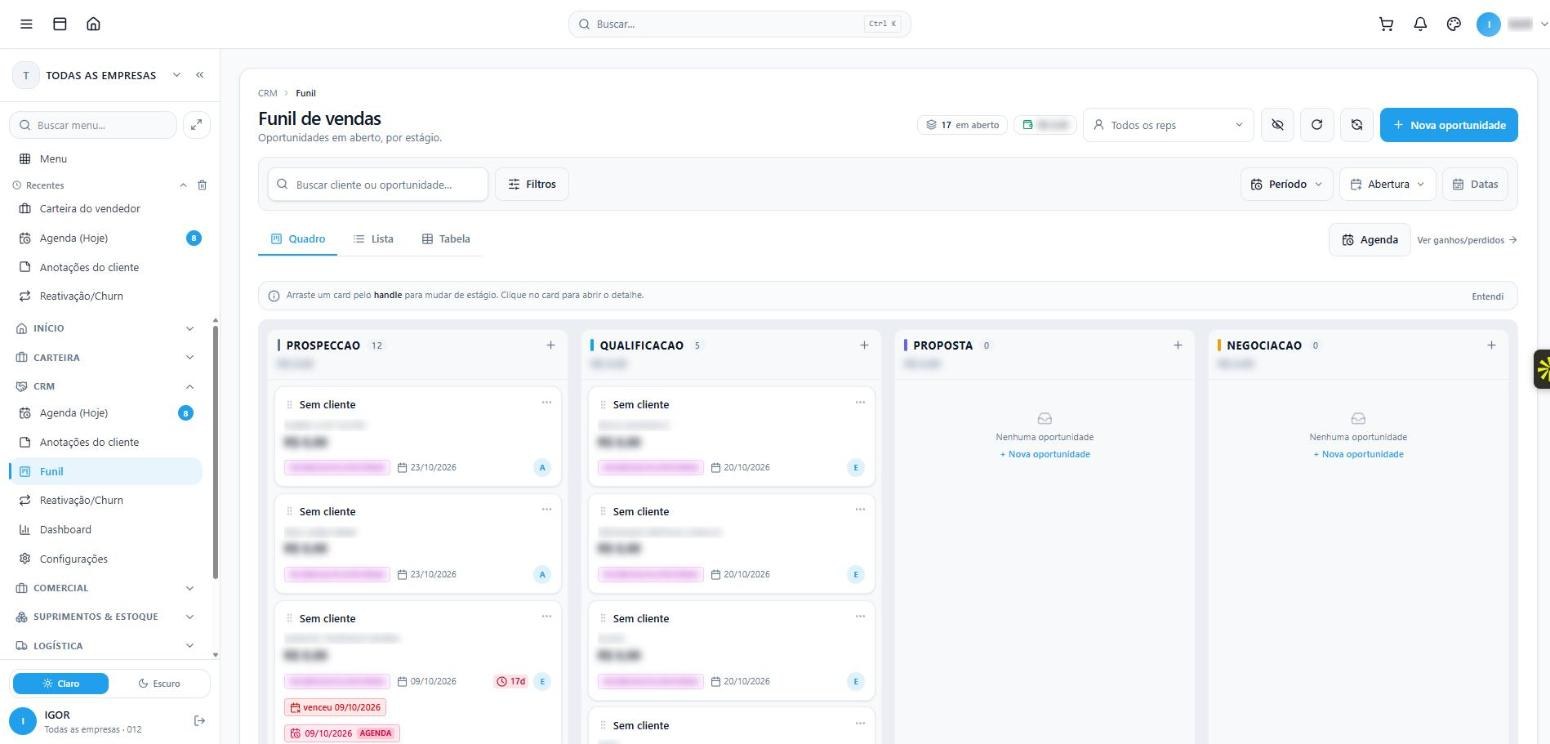Click the home icon in top bar

(x=93, y=24)
